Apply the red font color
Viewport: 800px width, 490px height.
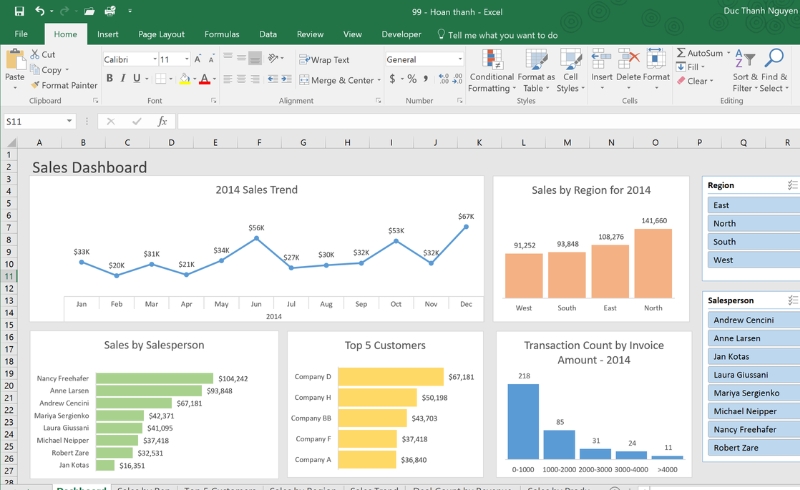tap(204, 79)
